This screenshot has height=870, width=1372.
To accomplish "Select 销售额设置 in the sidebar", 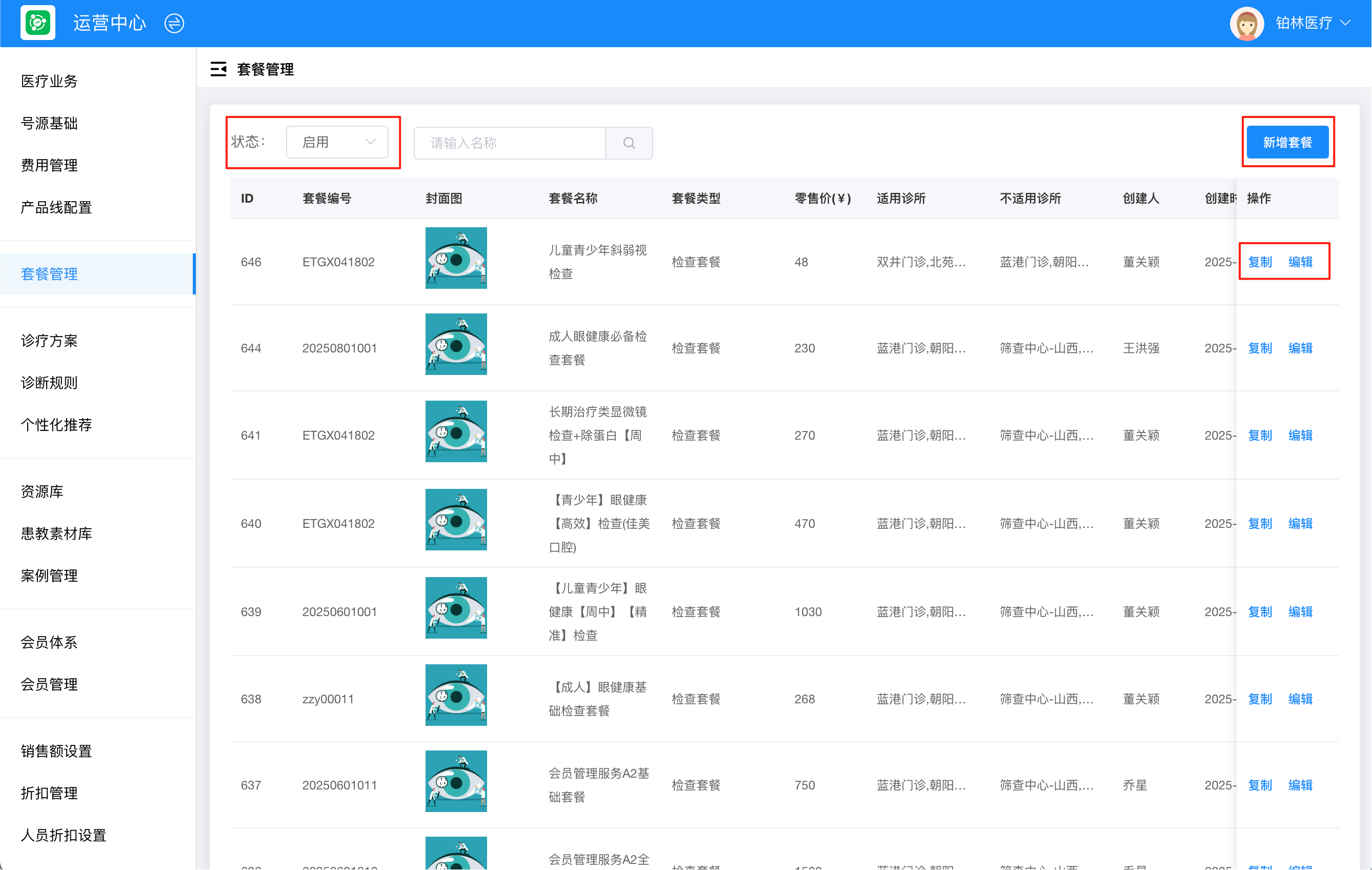I will [x=56, y=752].
